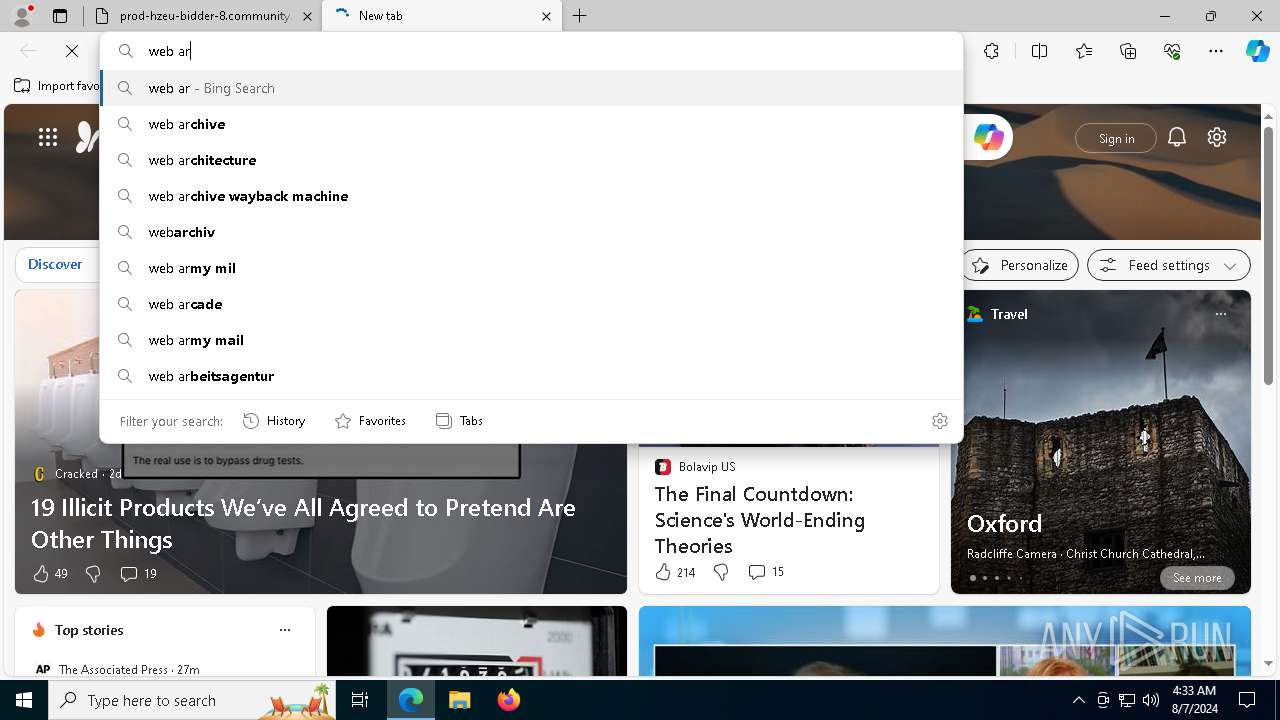Open Copilot sidebar icon
Viewport: 1280px width, 720px height.
point(1257,51)
